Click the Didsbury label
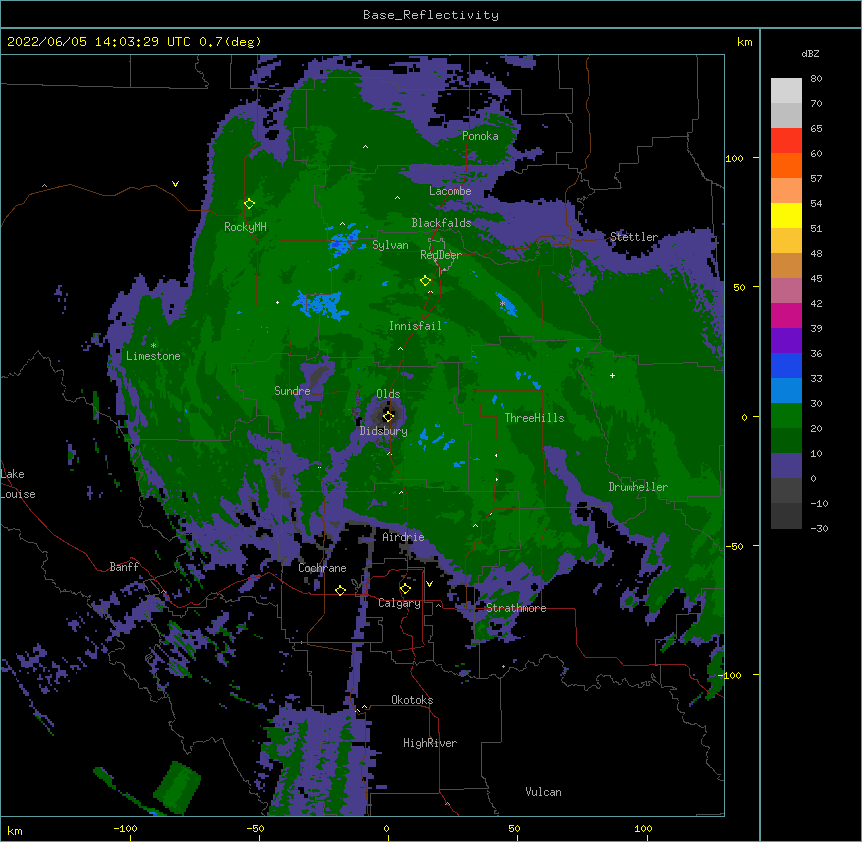Viewport: 862px width, 842px height. [384, 431]
